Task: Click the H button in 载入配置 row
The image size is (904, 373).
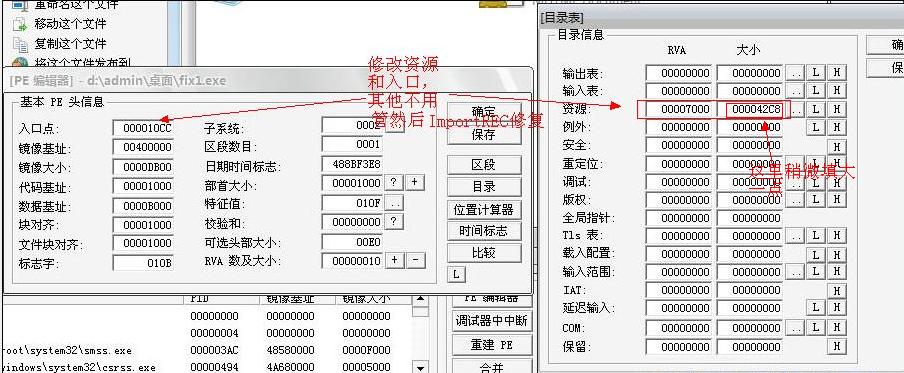Action: tap(836, 254)
